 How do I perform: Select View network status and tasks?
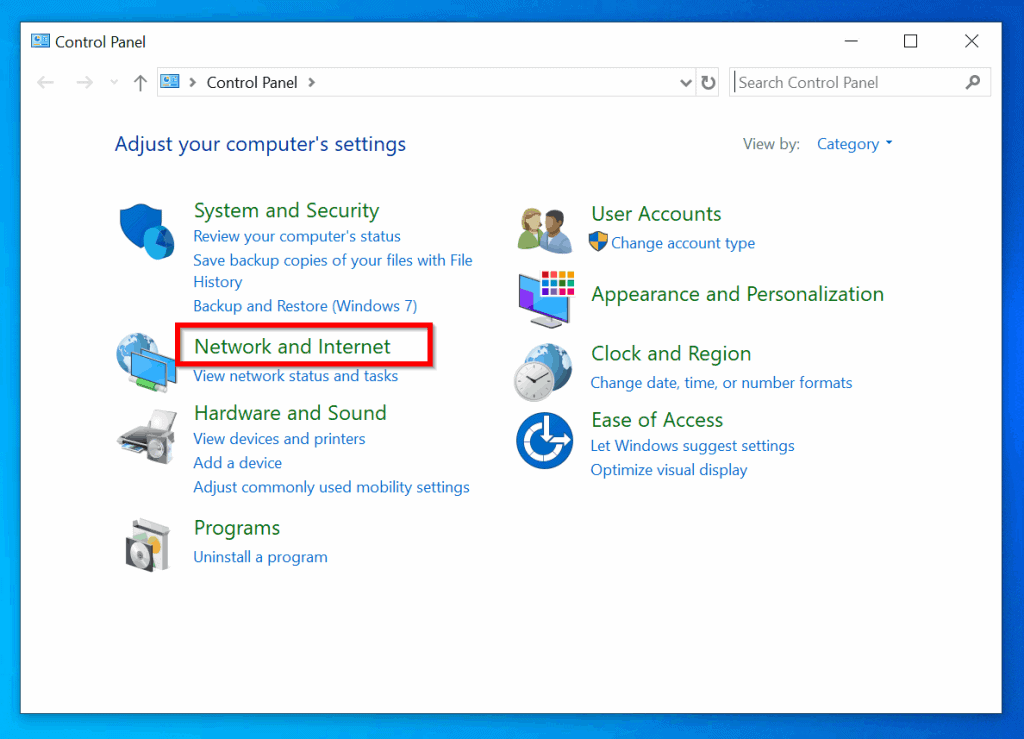click(295, 376)
